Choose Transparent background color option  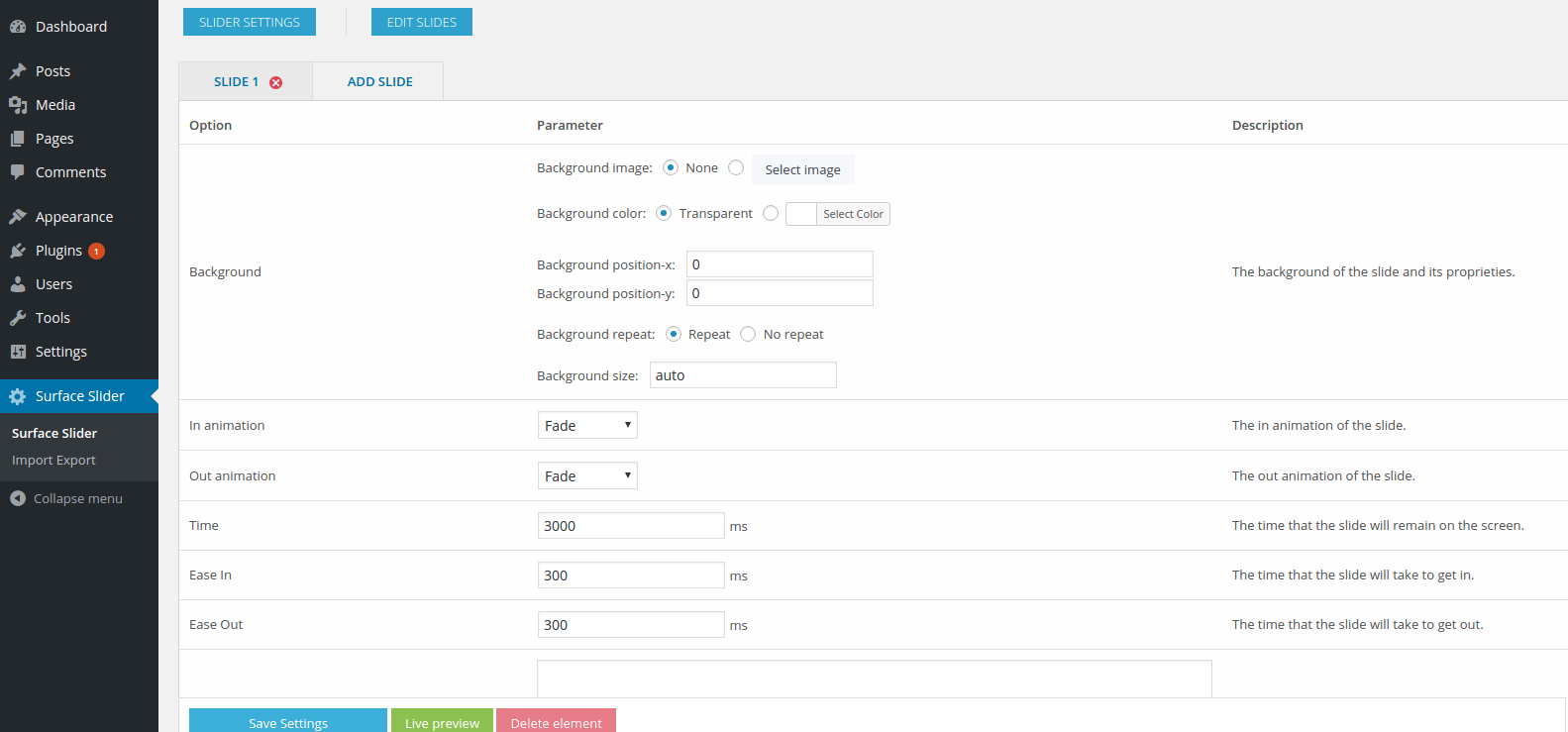tap(664, 213)
